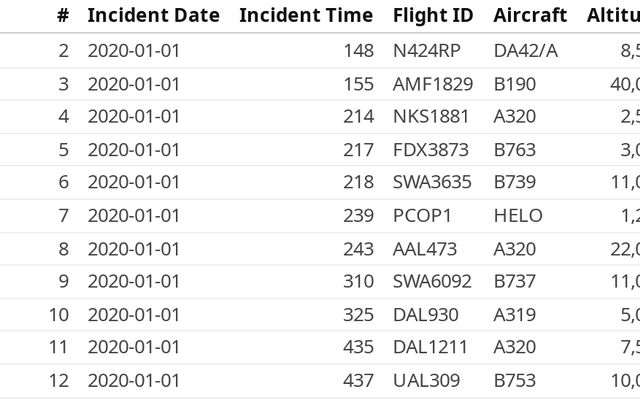Select the SWA3635 cell
The height and width of the screenshot is (400, 640).
pyautogui.click(x=431, y=182)
